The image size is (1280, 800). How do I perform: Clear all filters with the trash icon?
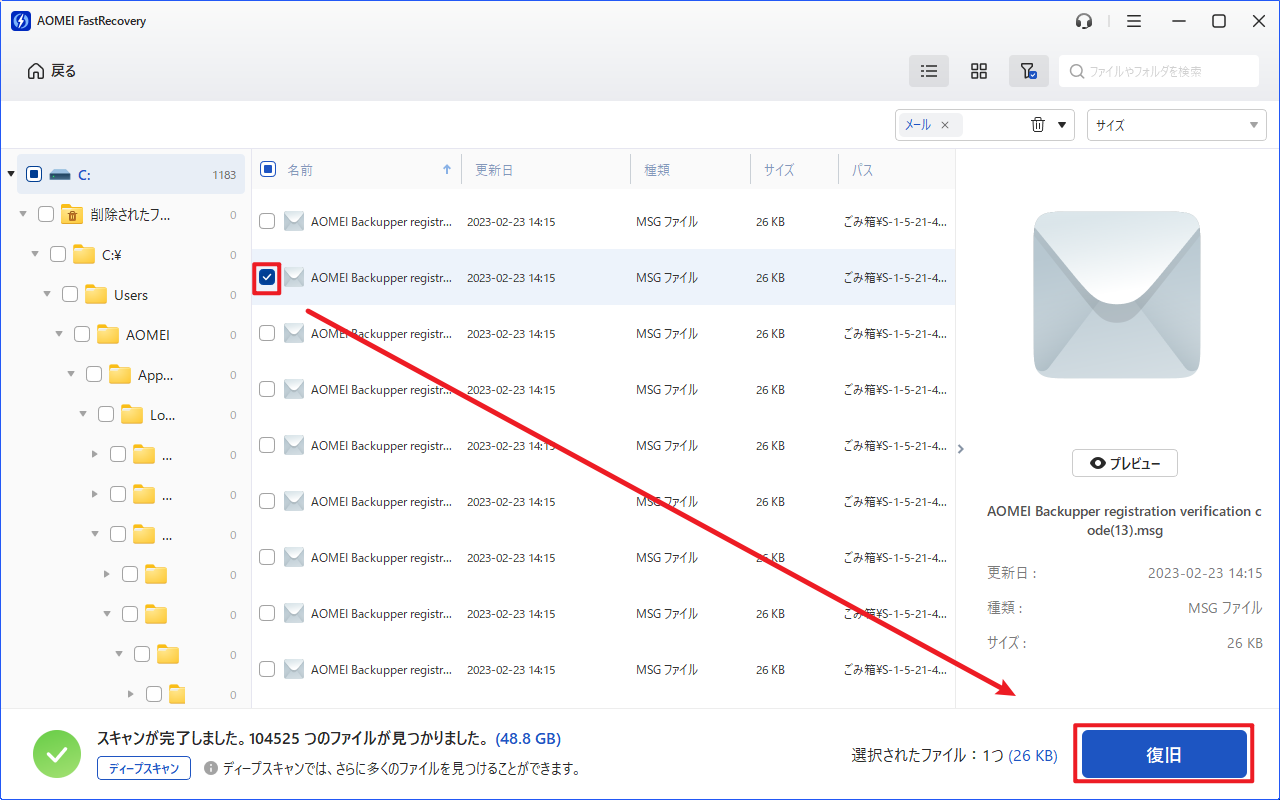click(x=1038, y=125)
